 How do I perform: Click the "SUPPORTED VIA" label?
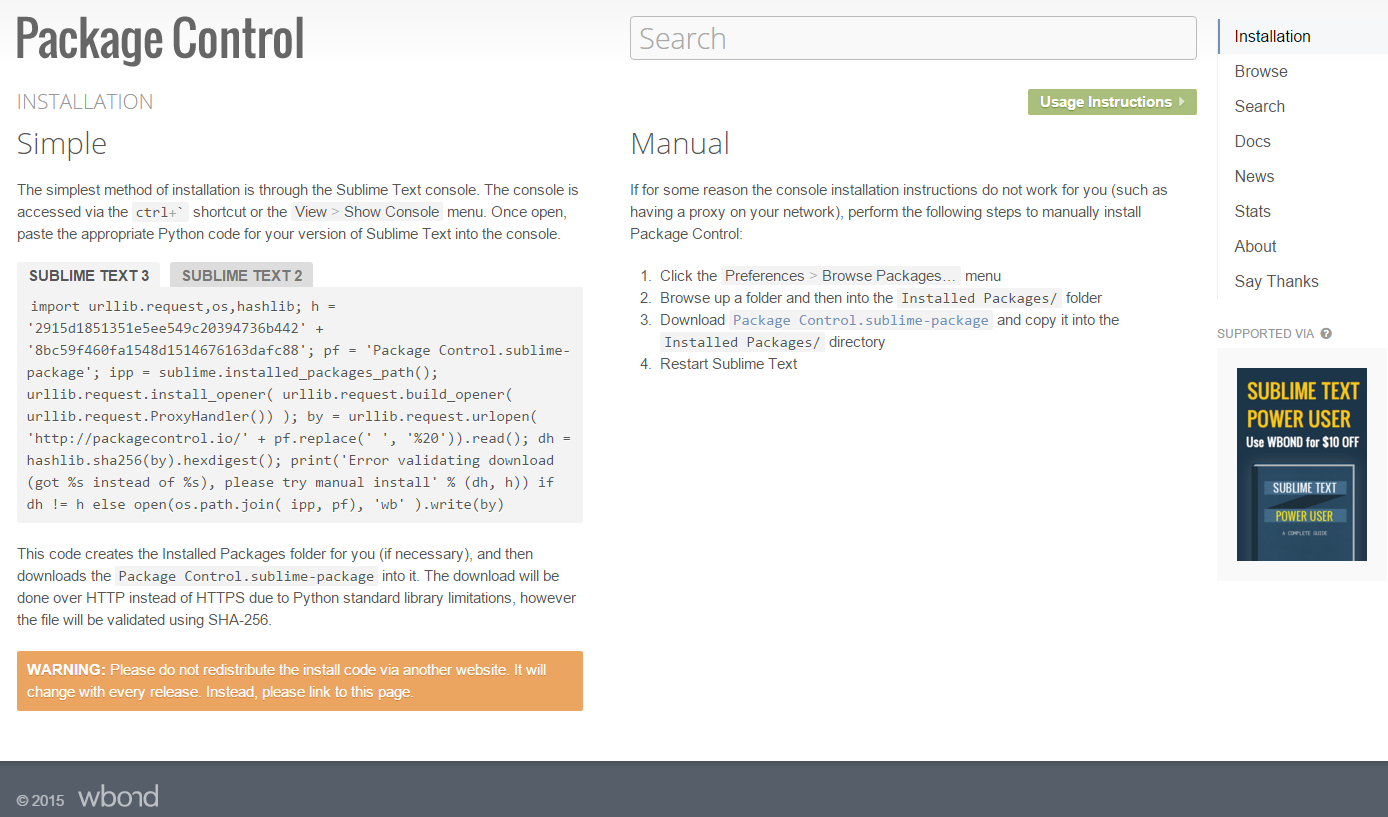coord(1265,334)
